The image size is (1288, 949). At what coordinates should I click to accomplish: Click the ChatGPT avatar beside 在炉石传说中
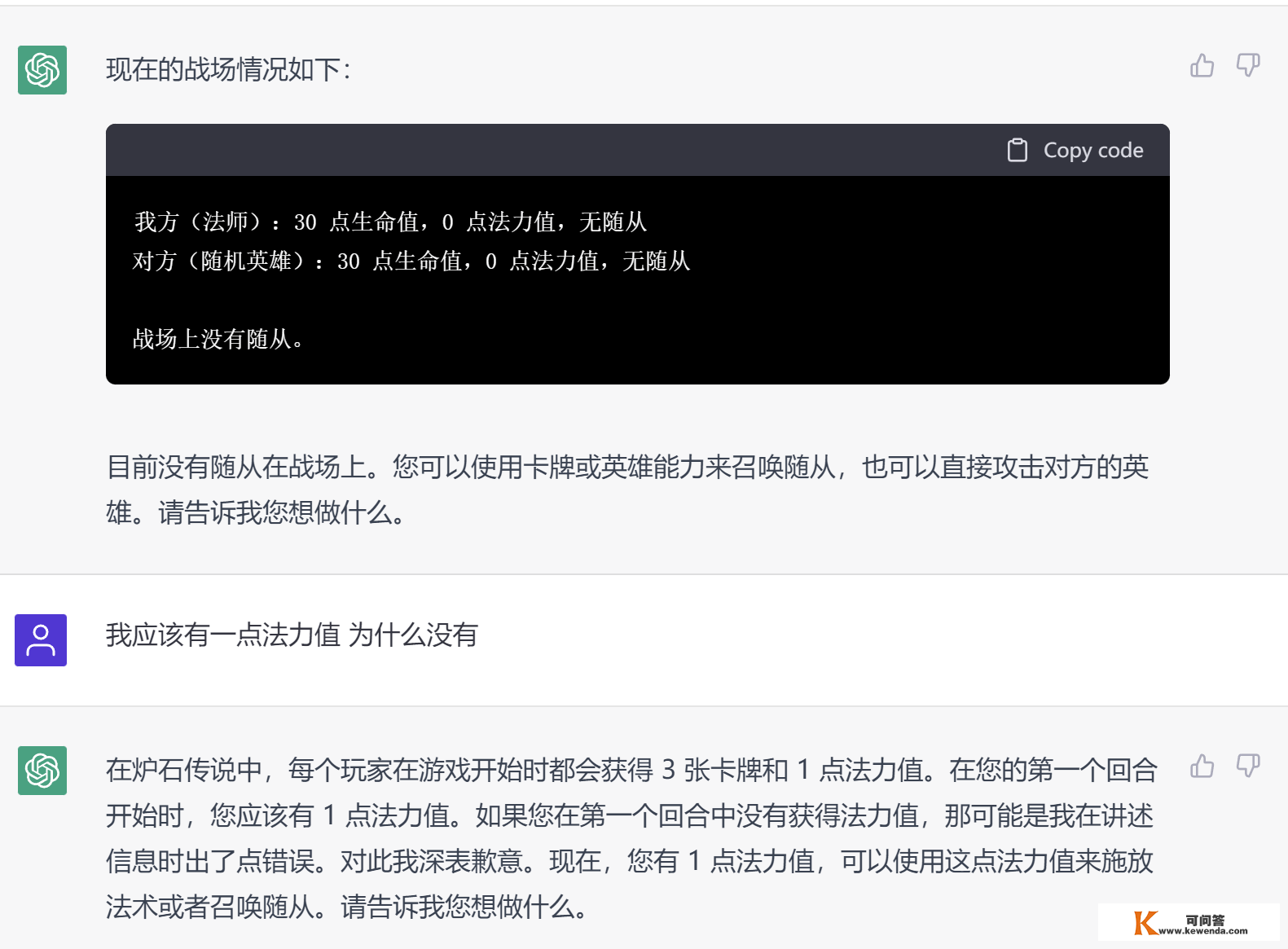click(42, 771)
